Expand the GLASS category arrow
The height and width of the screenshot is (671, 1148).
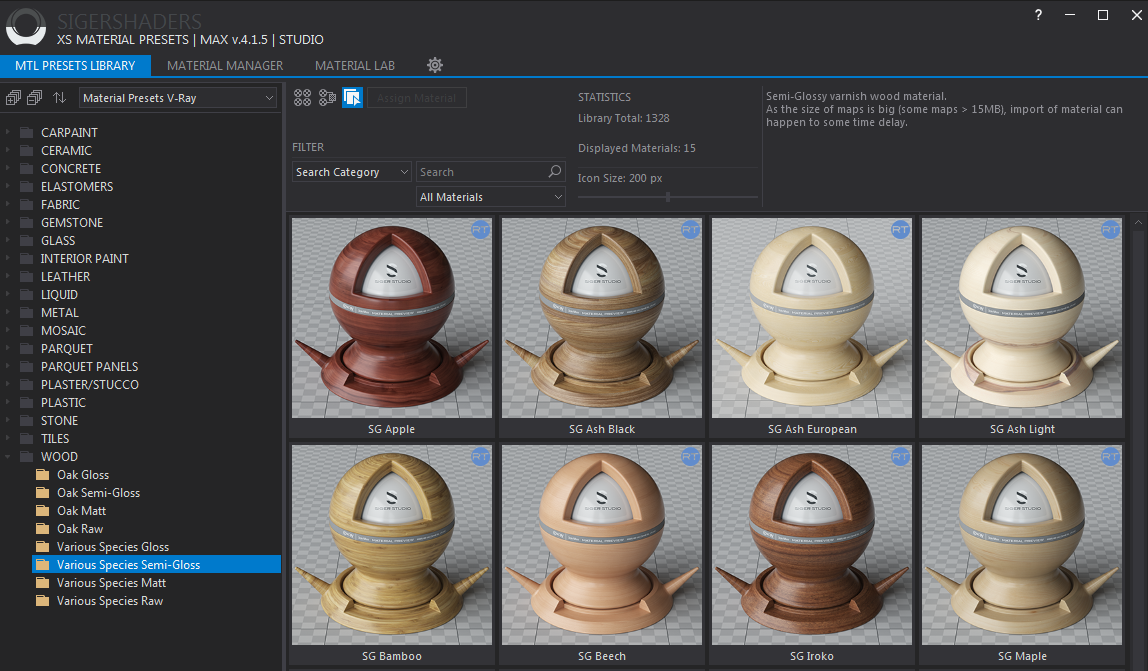[7, 240]
